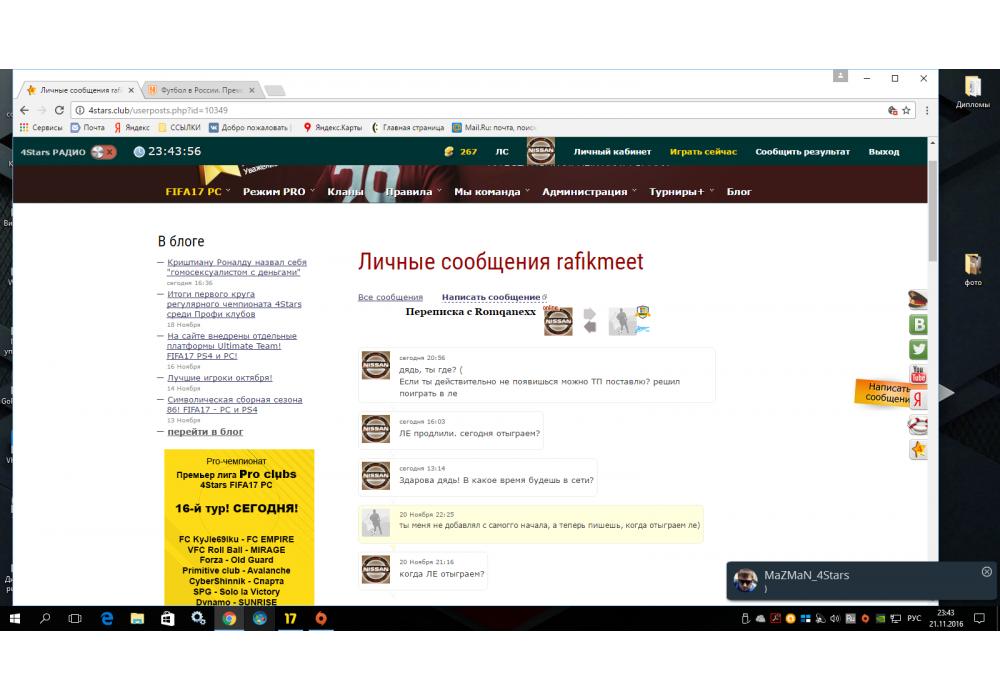
Task: Open the Nissan avatar in top bar
Action: (541, 151)
